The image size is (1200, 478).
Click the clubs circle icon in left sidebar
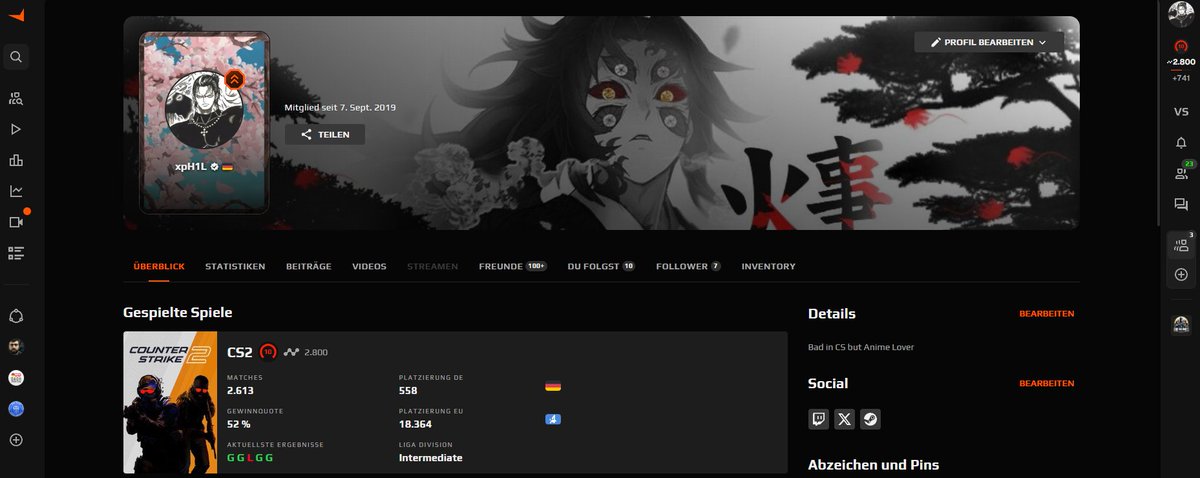(16, 316)
